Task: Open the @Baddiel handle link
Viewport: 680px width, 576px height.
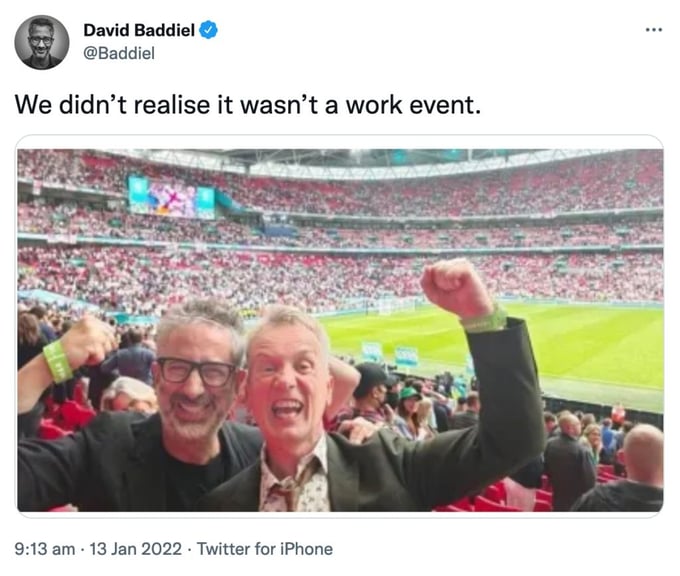Action: (x=118, y=53)
